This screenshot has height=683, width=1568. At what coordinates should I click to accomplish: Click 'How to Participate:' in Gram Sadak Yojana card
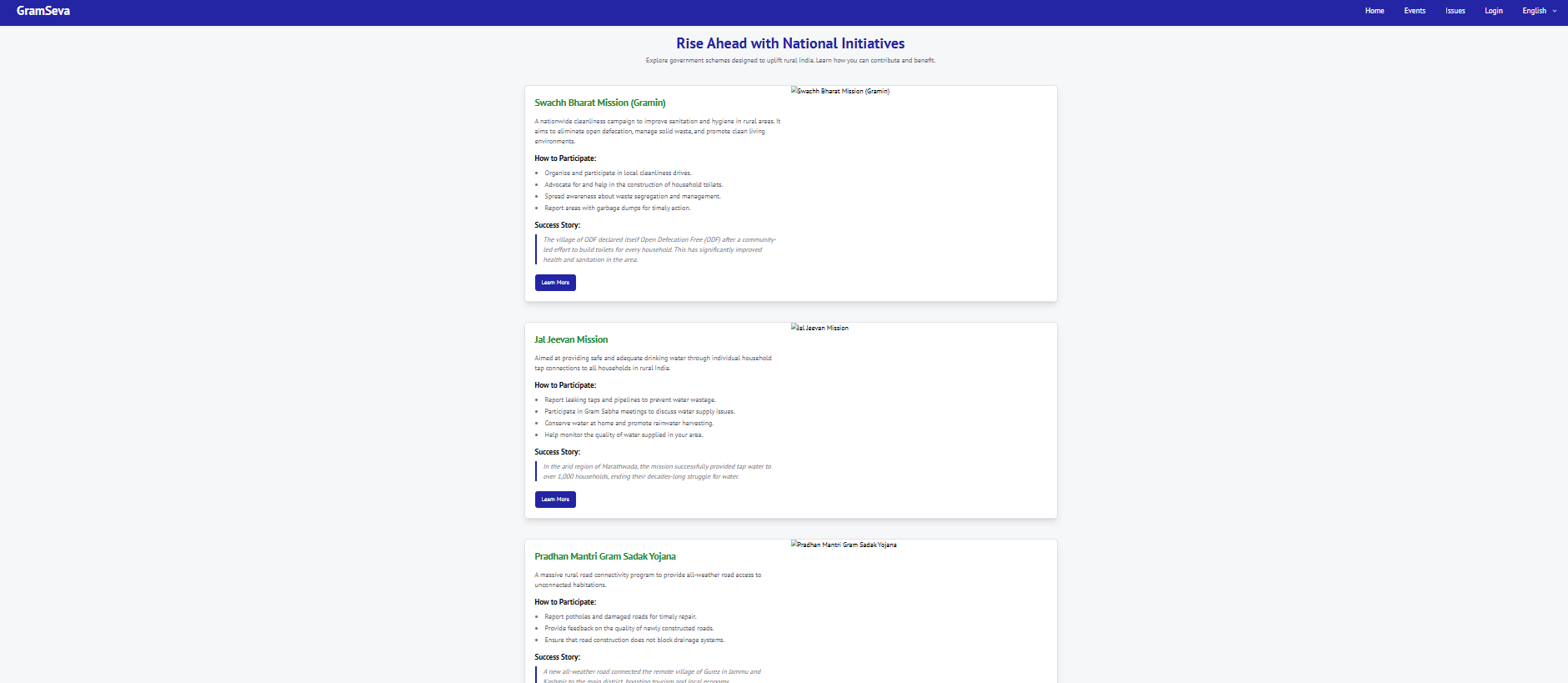(x=565, y=602)
